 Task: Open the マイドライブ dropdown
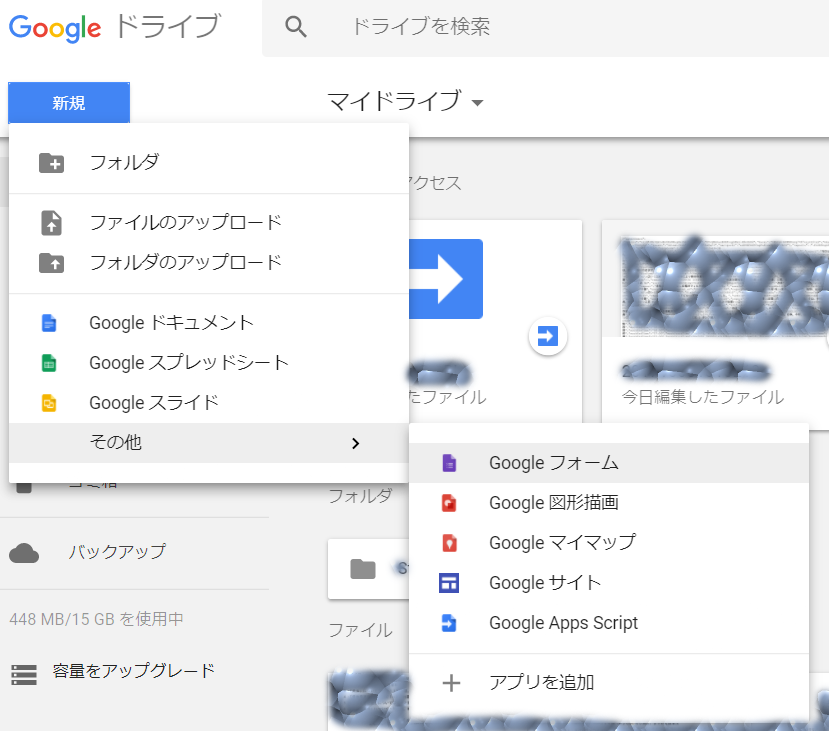(x=406, y=101)
